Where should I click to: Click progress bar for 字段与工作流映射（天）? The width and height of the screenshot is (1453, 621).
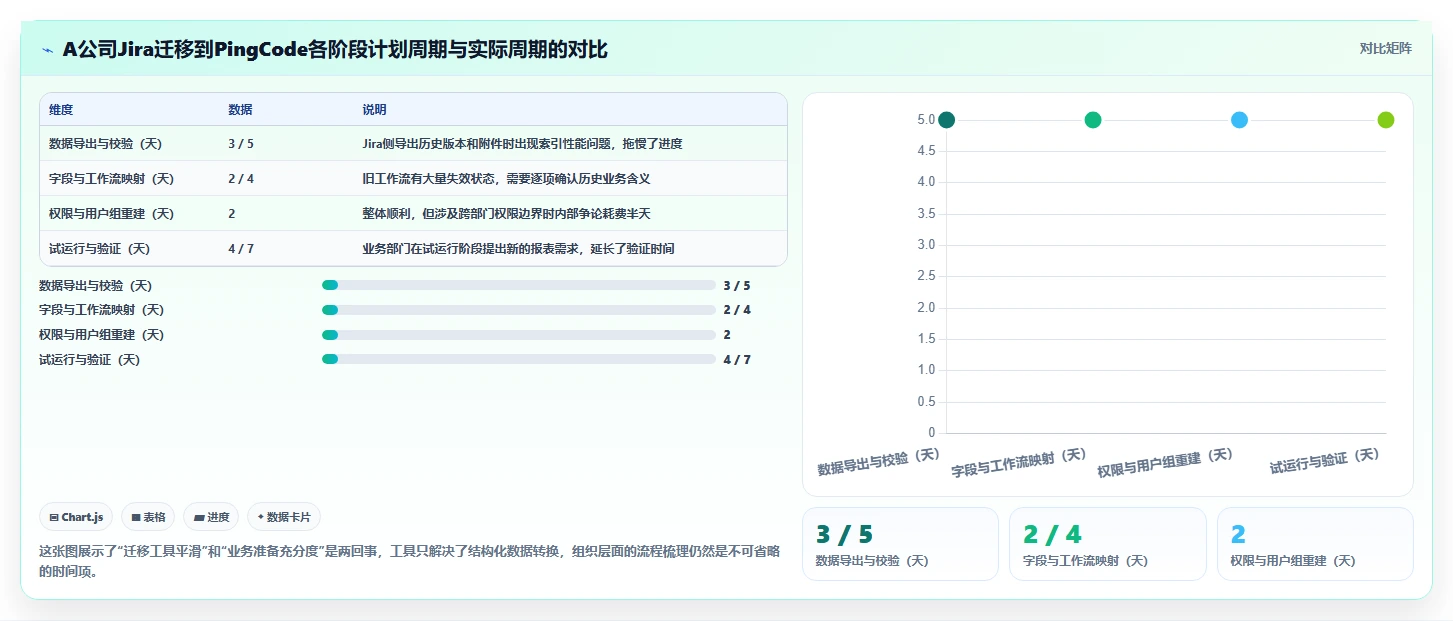pos(519,310)
